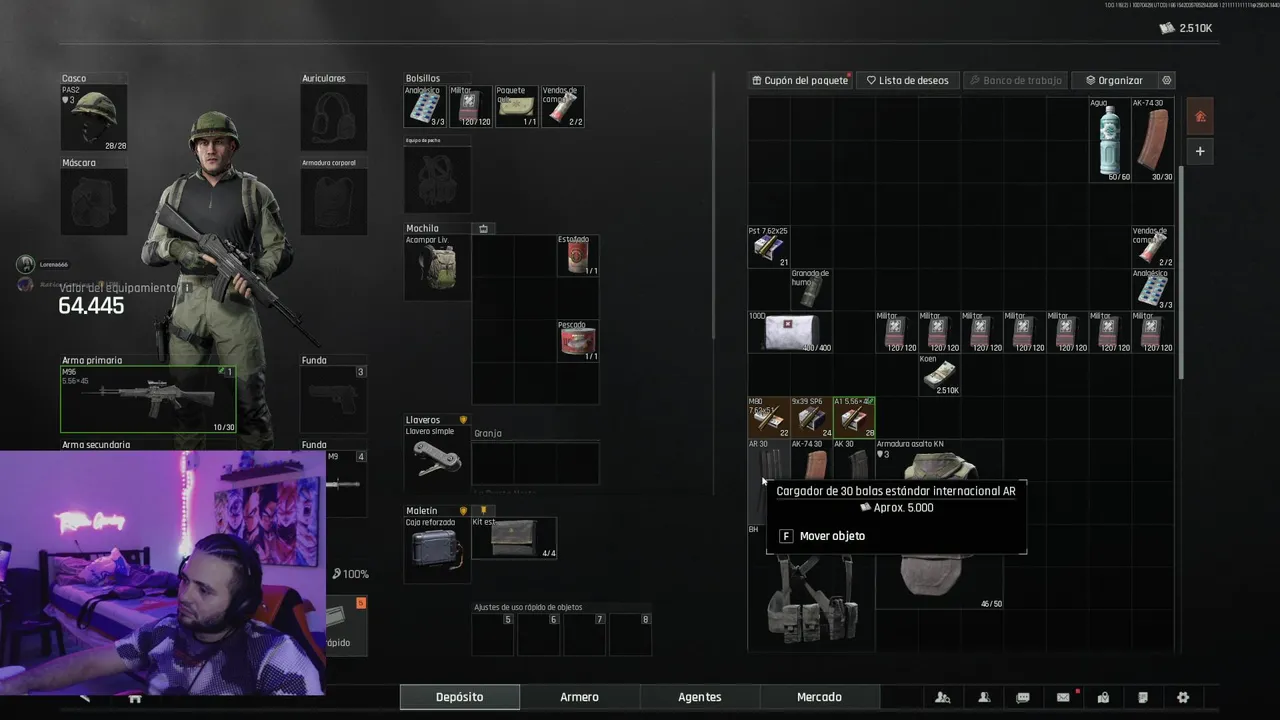The height and width of the screenshot is (720, 1280).
Task: Open Cupón del paquete
Action: (x=800, y=80)
